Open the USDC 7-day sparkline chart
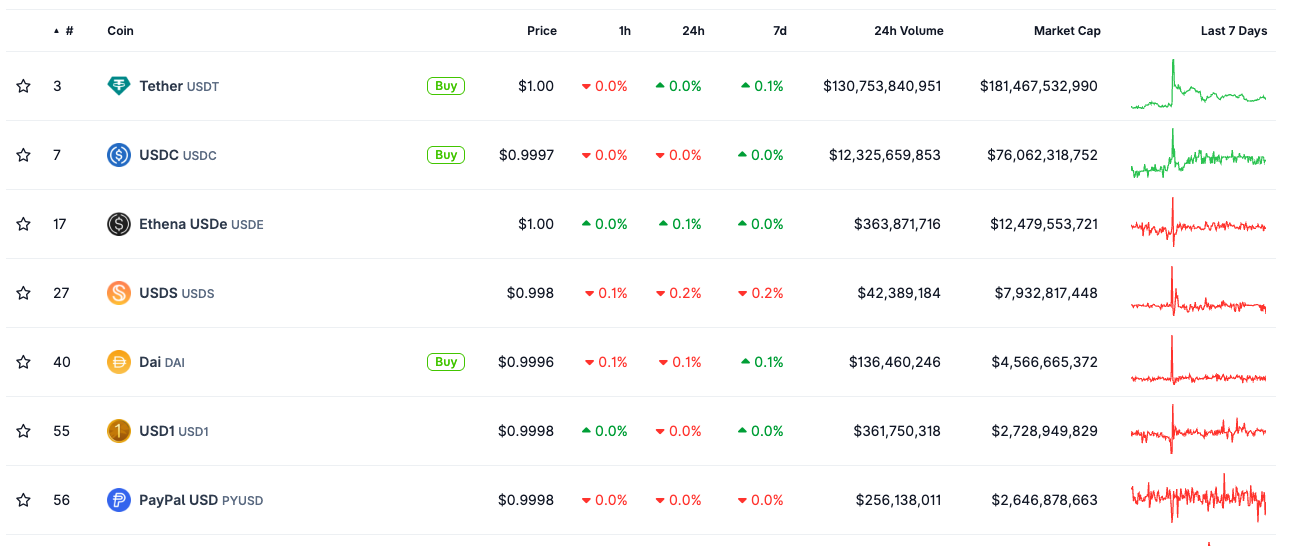 1198,155
